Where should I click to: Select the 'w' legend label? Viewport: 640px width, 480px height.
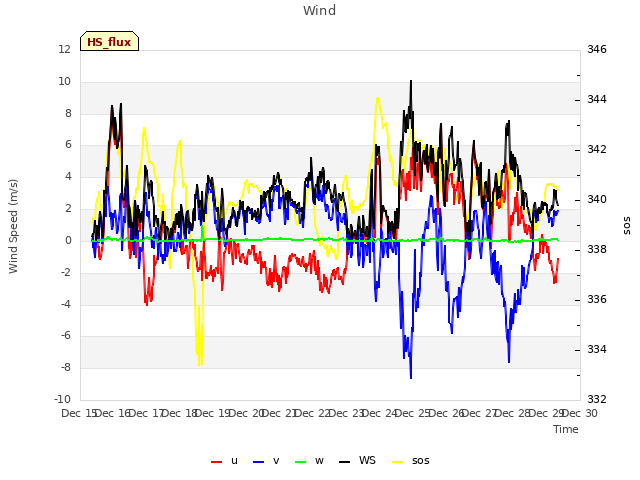[320, 461]
